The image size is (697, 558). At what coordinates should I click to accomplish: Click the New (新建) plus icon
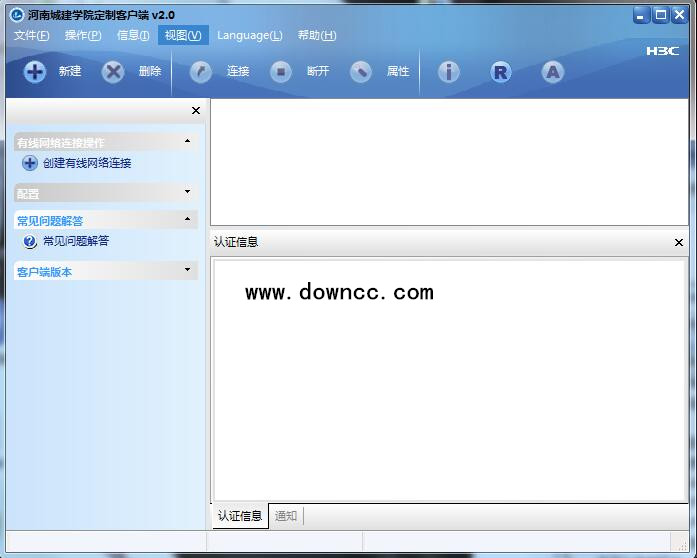point(35,72)
